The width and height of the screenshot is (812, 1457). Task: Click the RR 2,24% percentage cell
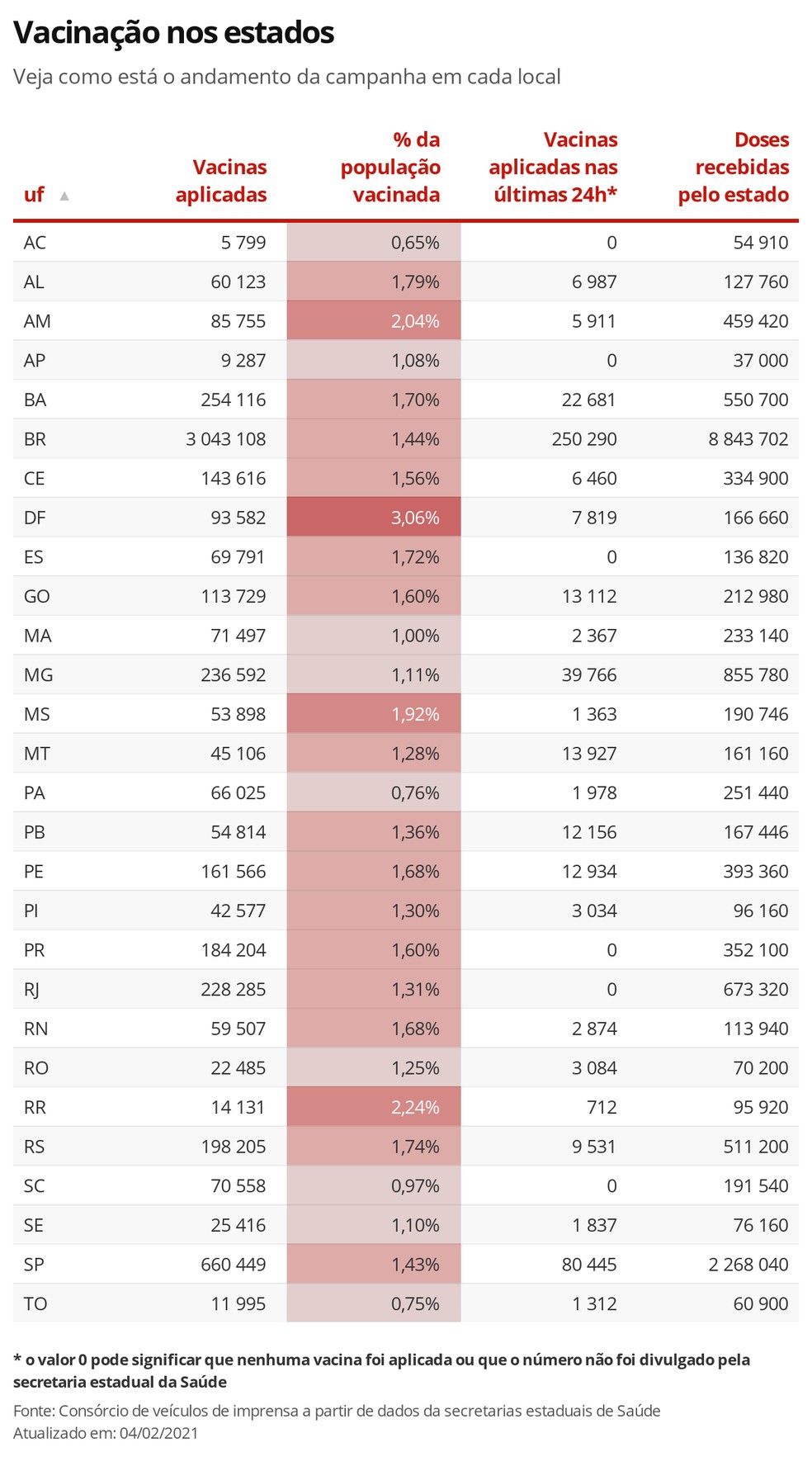[374, 1107]
